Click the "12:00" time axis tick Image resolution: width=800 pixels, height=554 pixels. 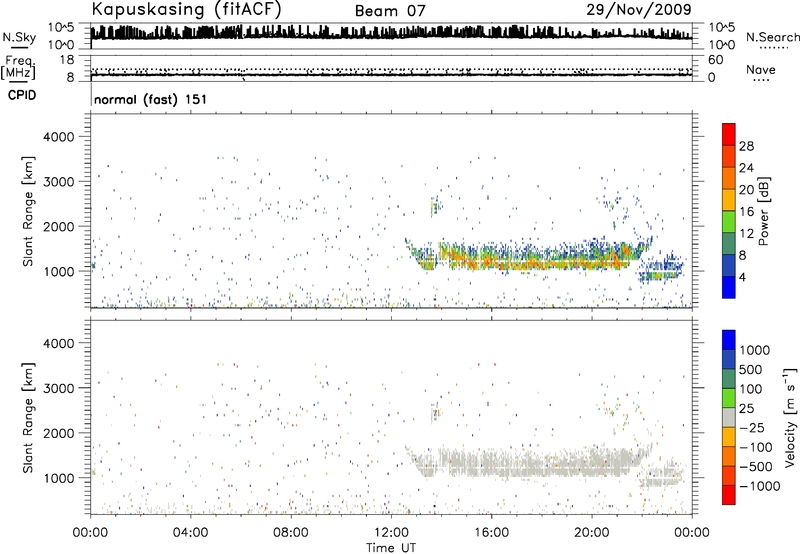[391, 533]
